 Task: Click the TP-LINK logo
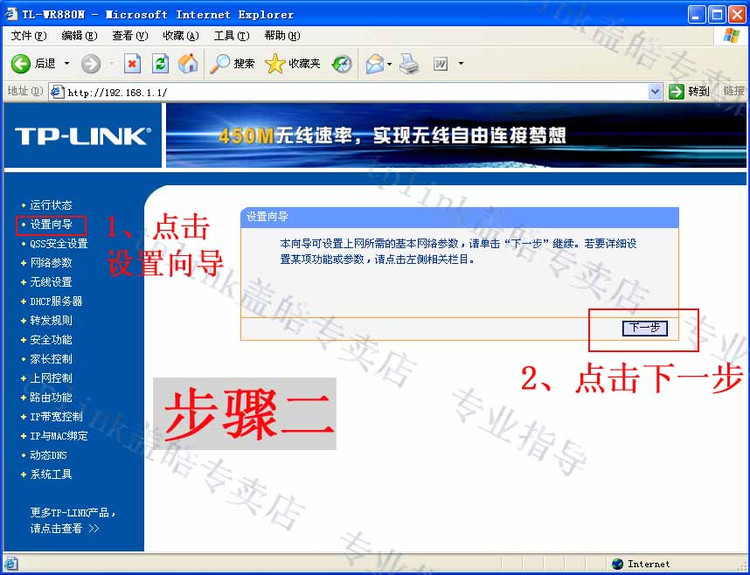[x=83, y=136]
